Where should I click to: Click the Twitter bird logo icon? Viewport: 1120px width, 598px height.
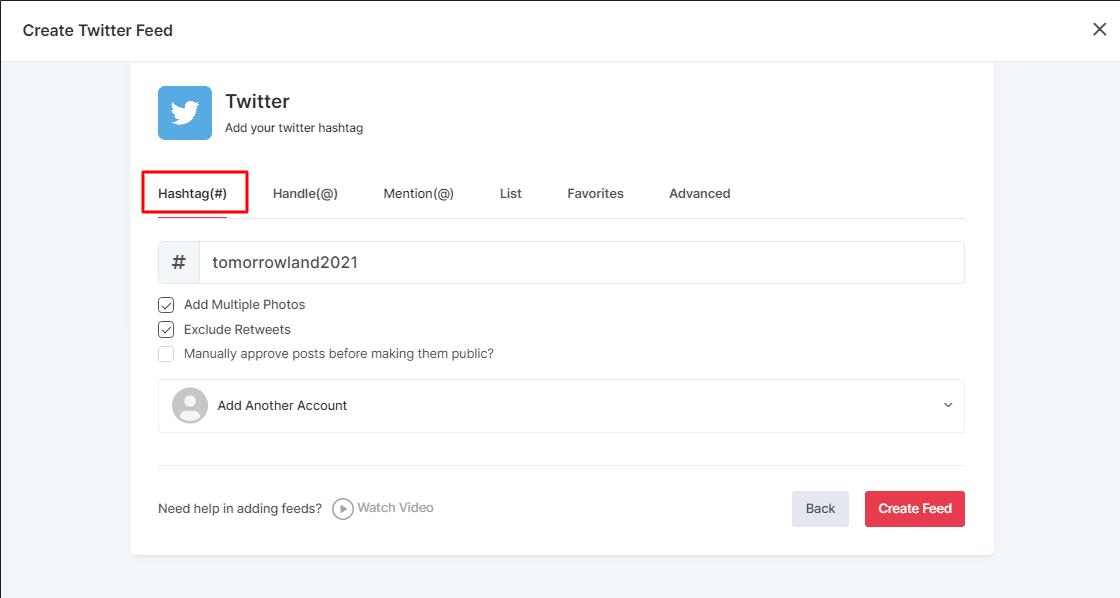tap(185, 113)
